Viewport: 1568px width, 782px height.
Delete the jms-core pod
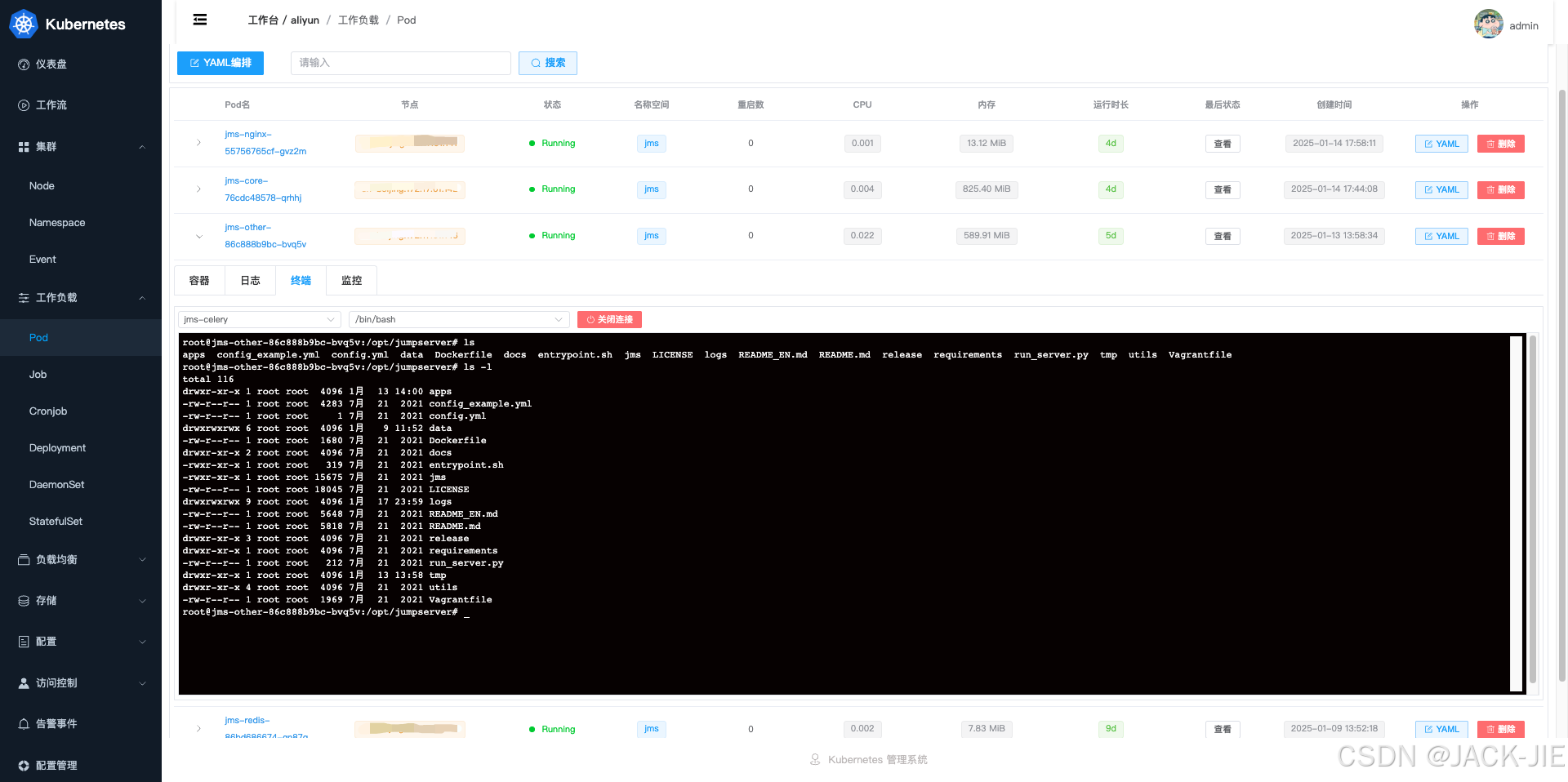[1501, 189]
